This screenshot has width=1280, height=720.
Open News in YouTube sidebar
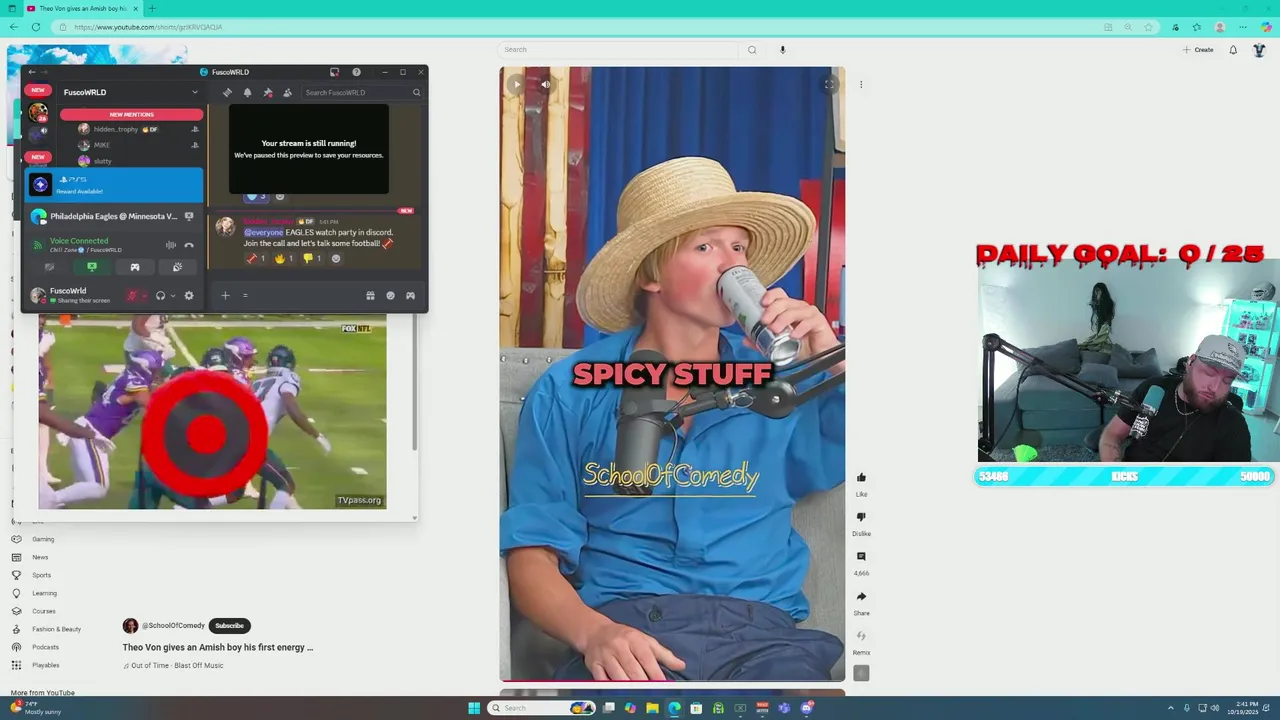click(x=40, y=557)
